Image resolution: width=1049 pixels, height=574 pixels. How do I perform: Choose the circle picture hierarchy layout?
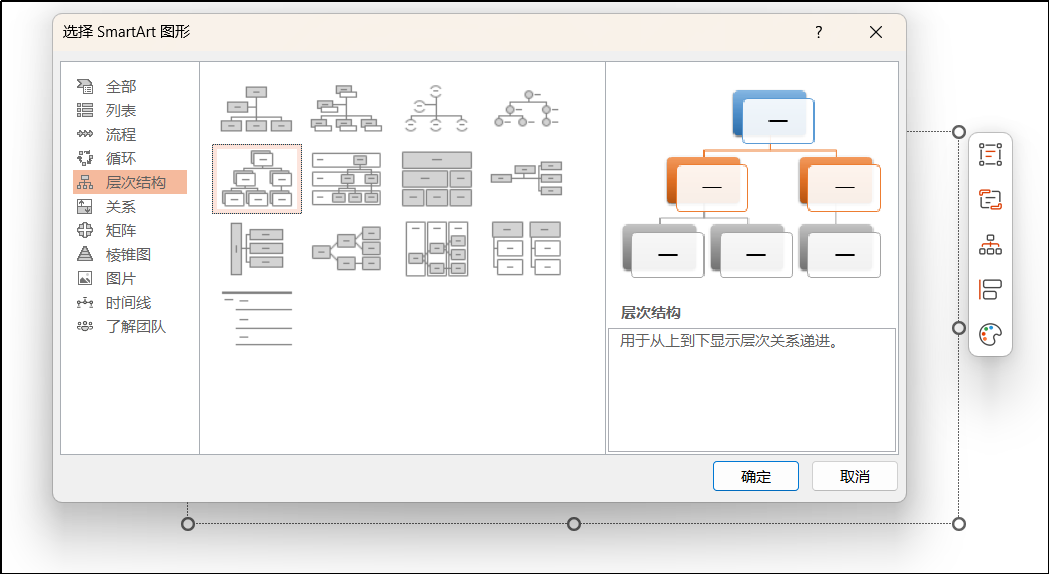tap(527, 108)
